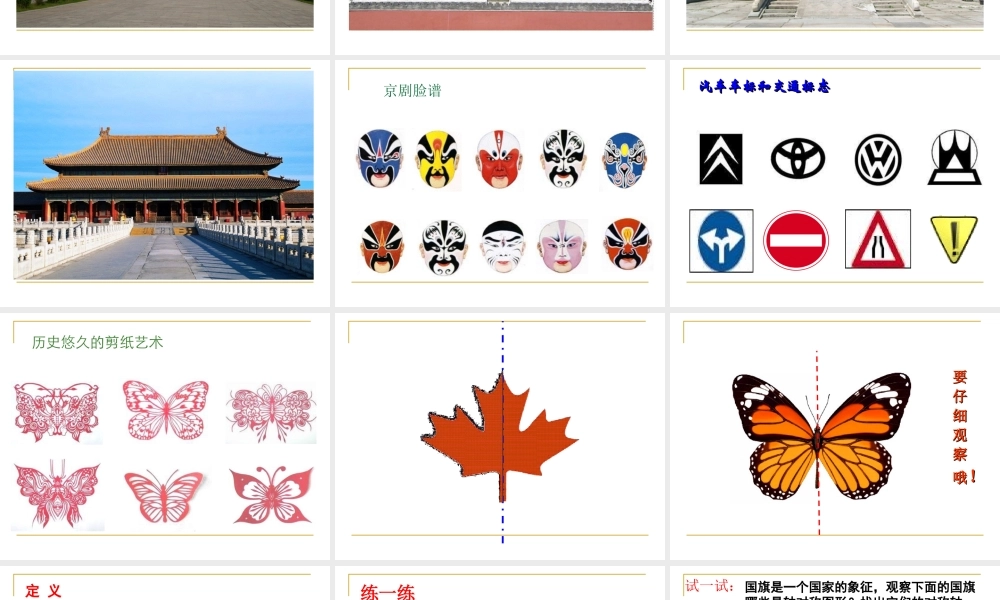Viewport: 1000px width, 600px height.
Task: Click the top-right paper-cut butterfly
Action: point(271,413)
